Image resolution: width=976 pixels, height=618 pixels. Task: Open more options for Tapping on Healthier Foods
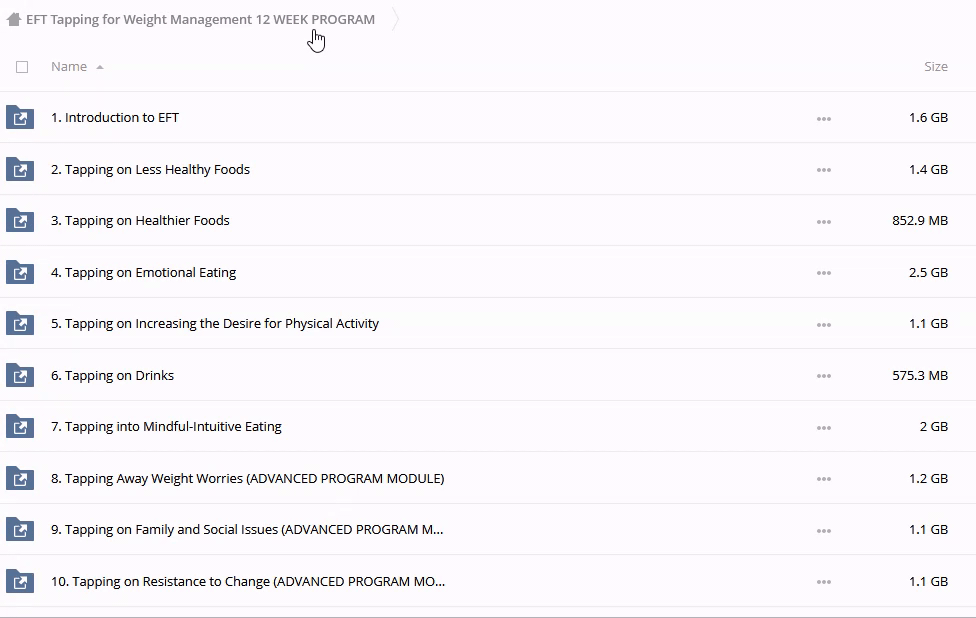coord(824,222)
